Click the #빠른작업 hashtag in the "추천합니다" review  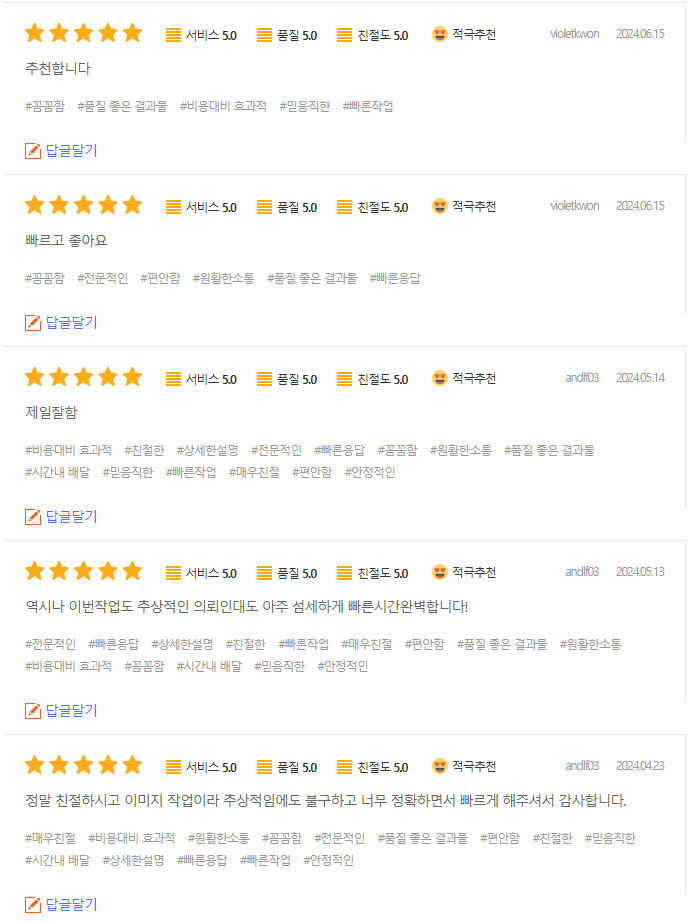coord(368,107)
